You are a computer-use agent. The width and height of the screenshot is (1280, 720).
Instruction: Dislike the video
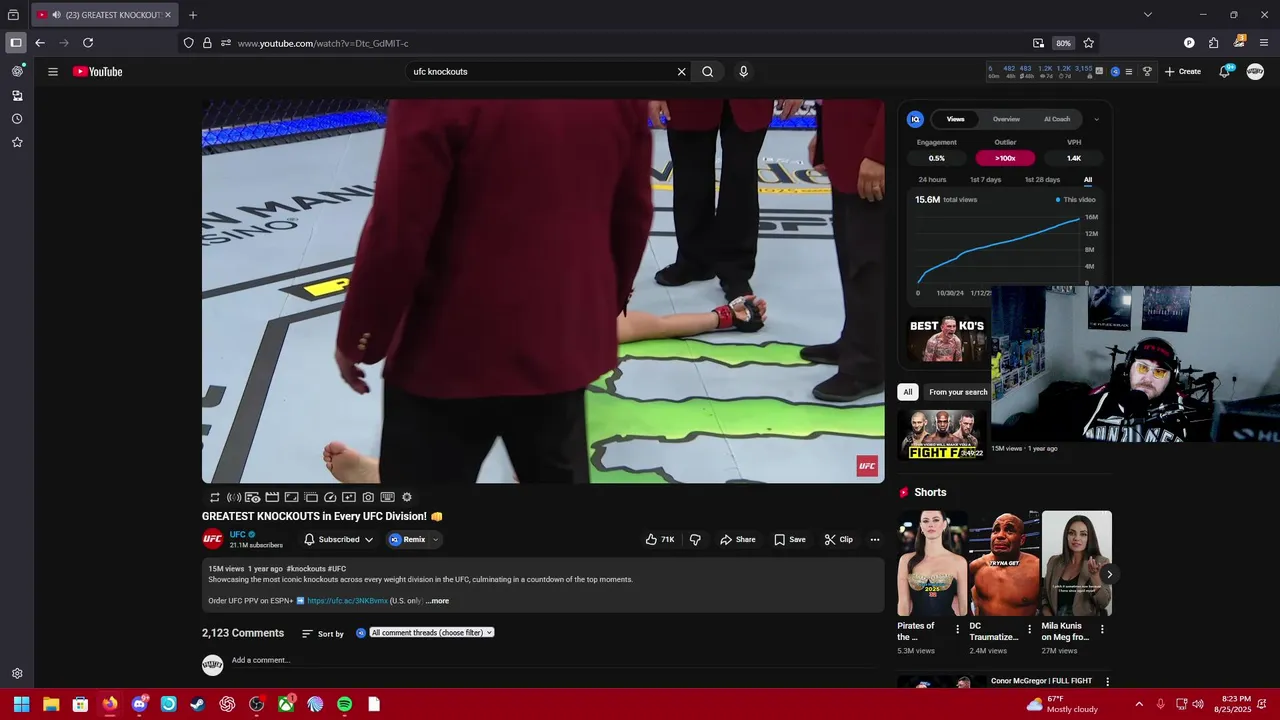point(695,539)
